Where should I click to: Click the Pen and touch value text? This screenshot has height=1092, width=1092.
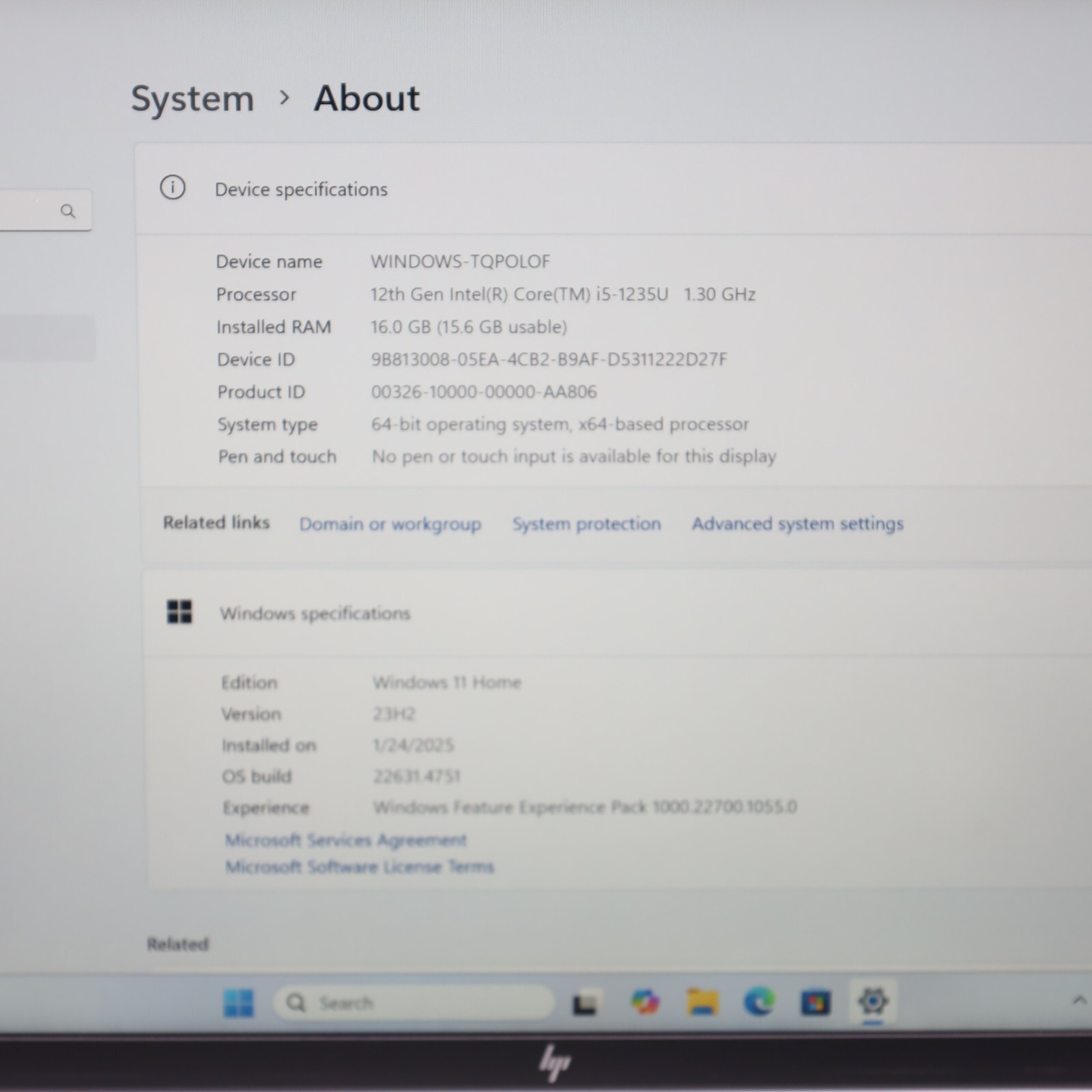[574, 456]
